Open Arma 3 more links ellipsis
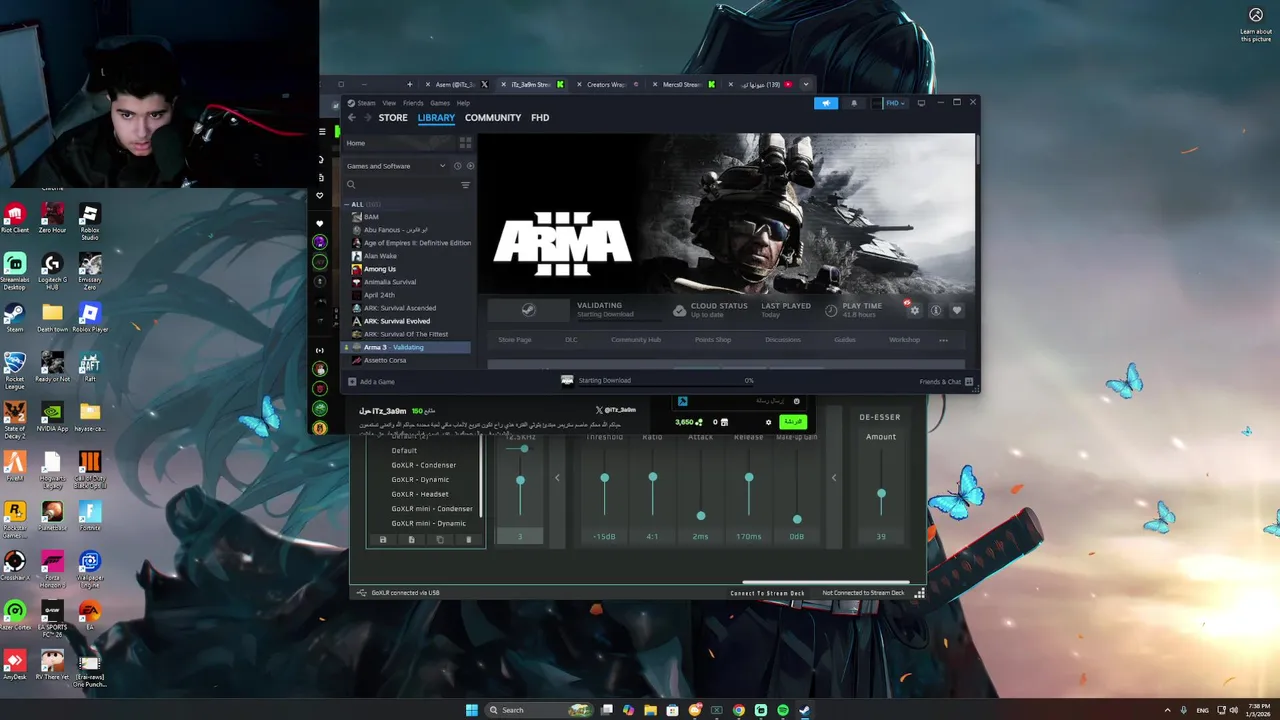This screenshot has width=1280, height=720. 943,340
